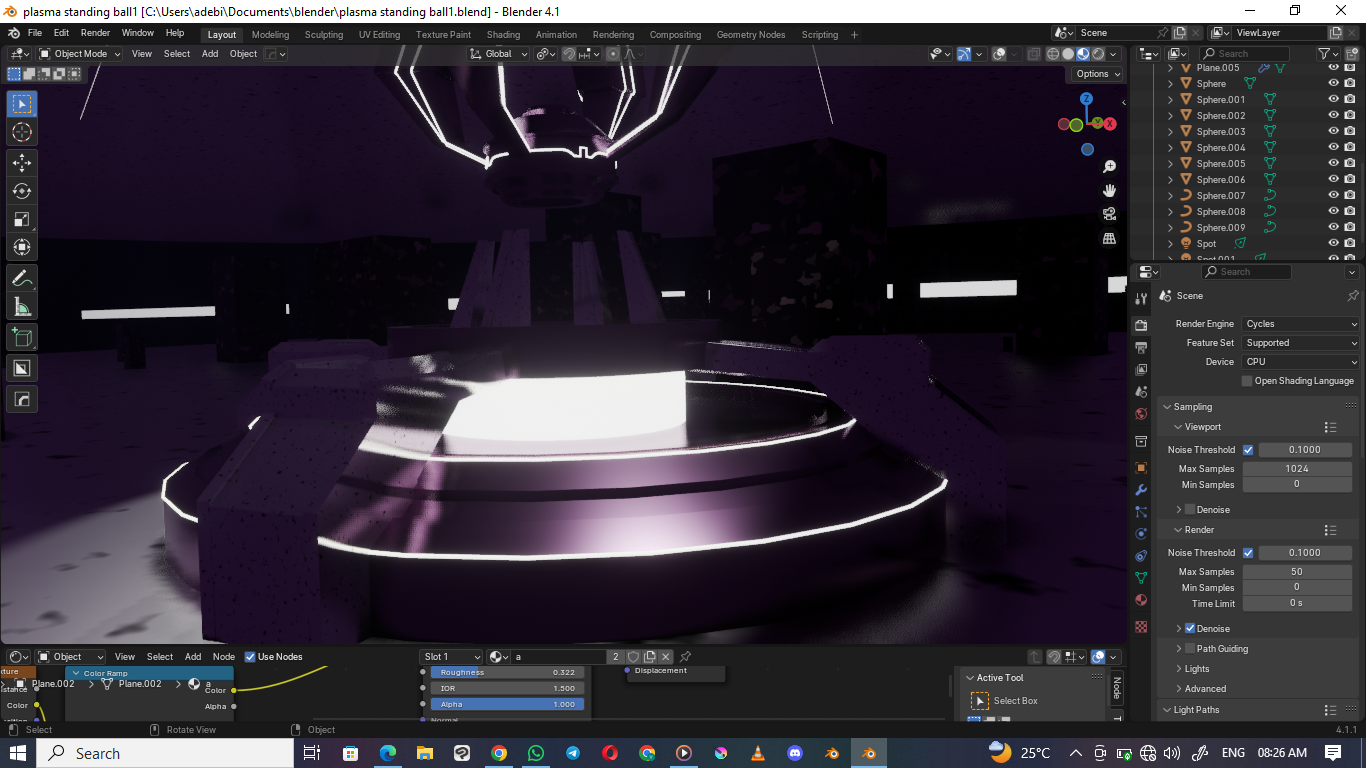Switch perspective/orthographic grid gizmo
Image resolution: width=1366 pixels, height=768 pixels.
(x=1109, y=238)
